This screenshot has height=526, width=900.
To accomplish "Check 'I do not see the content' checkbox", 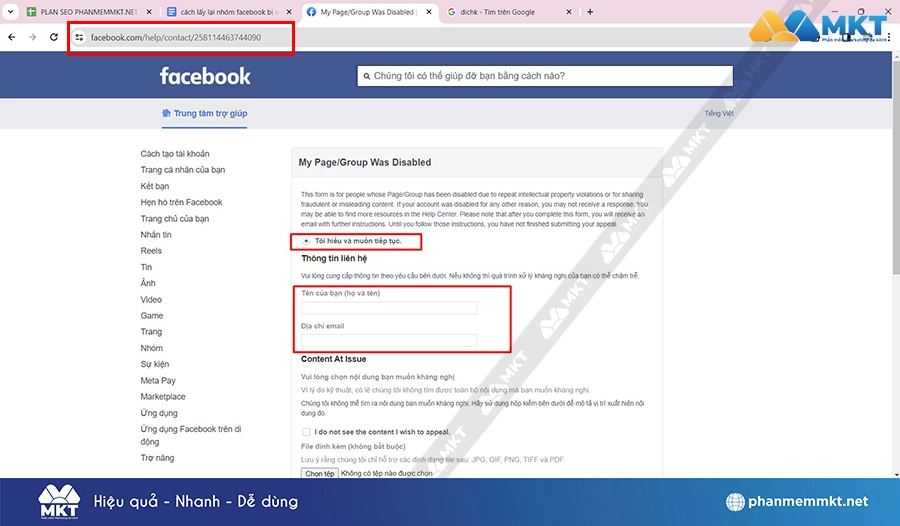I will [306, 432].
